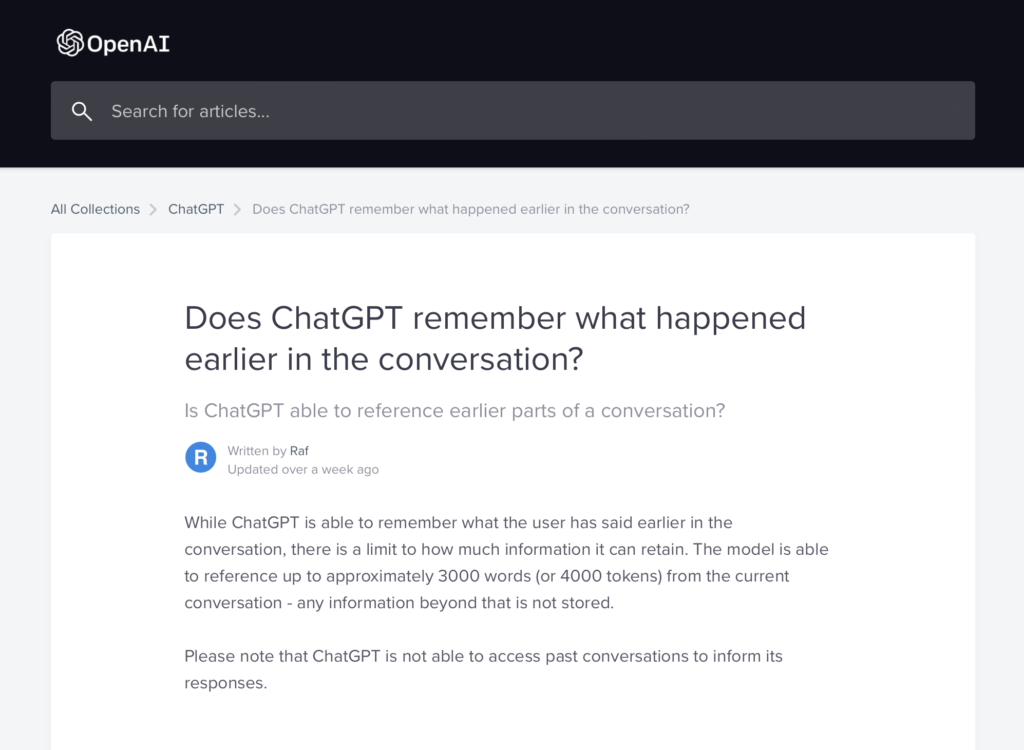Click the Written by label

257,451
